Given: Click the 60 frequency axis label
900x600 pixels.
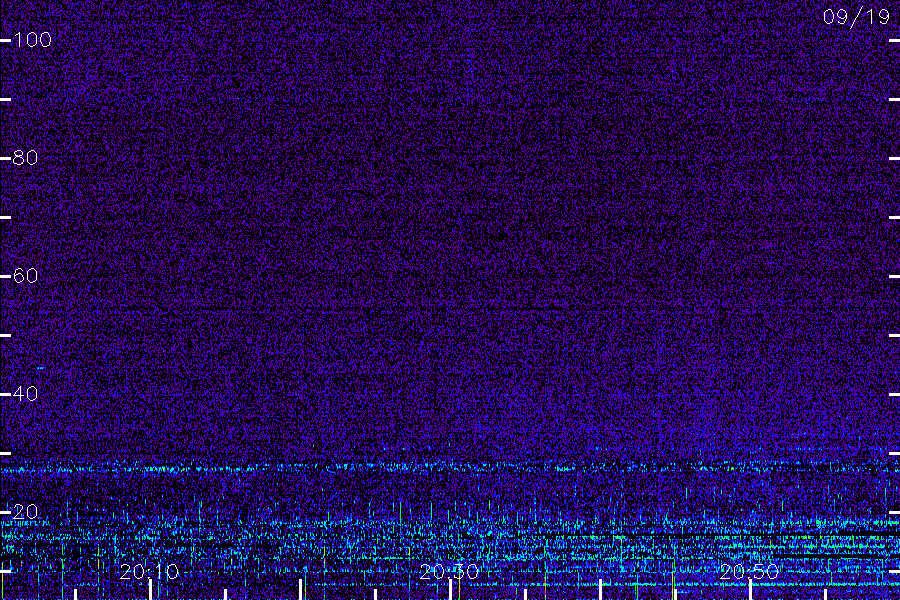Looking at the screenshot, I should [x=26, y=276].
